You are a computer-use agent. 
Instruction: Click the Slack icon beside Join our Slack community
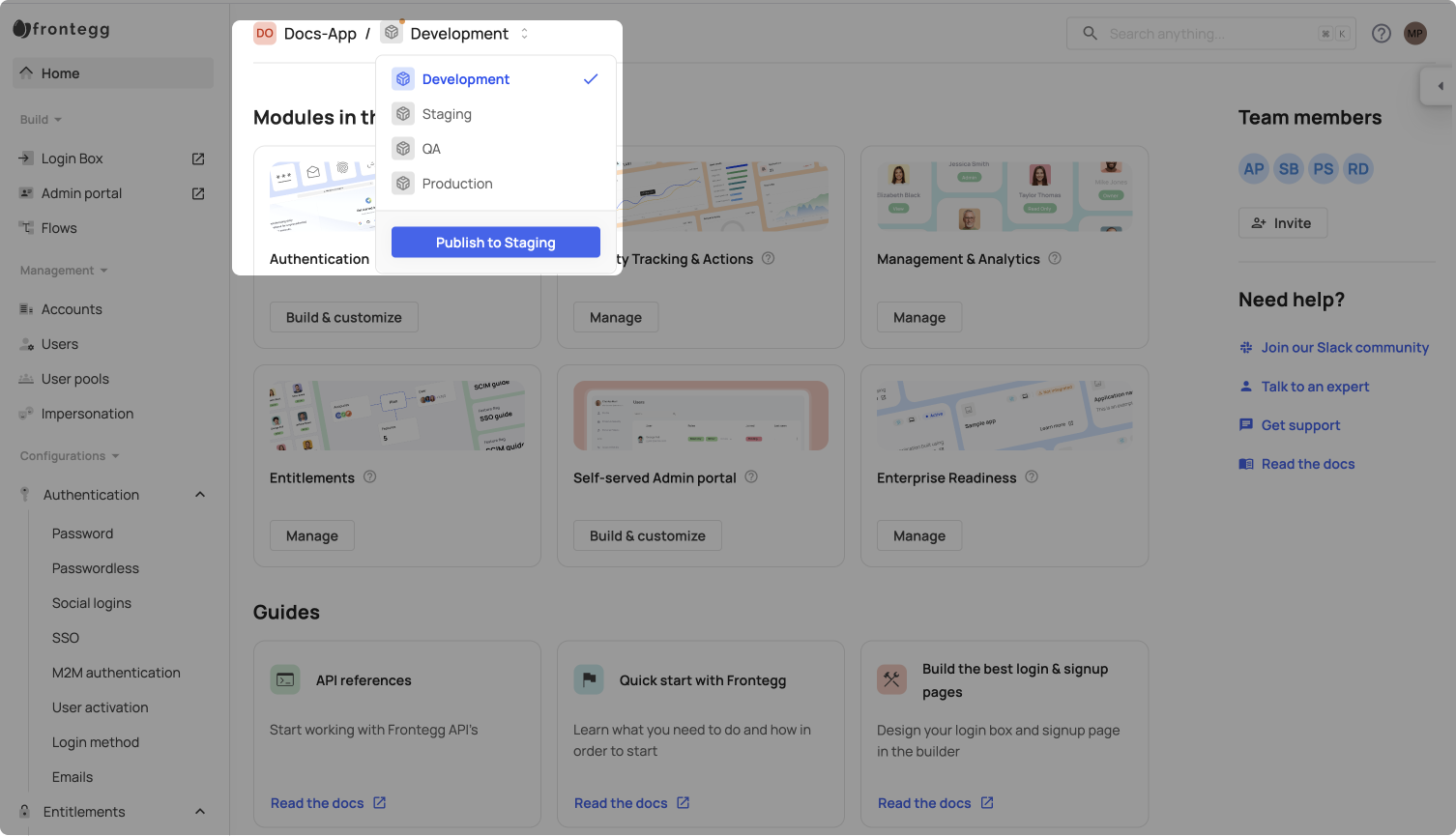tap(1245, 347)
